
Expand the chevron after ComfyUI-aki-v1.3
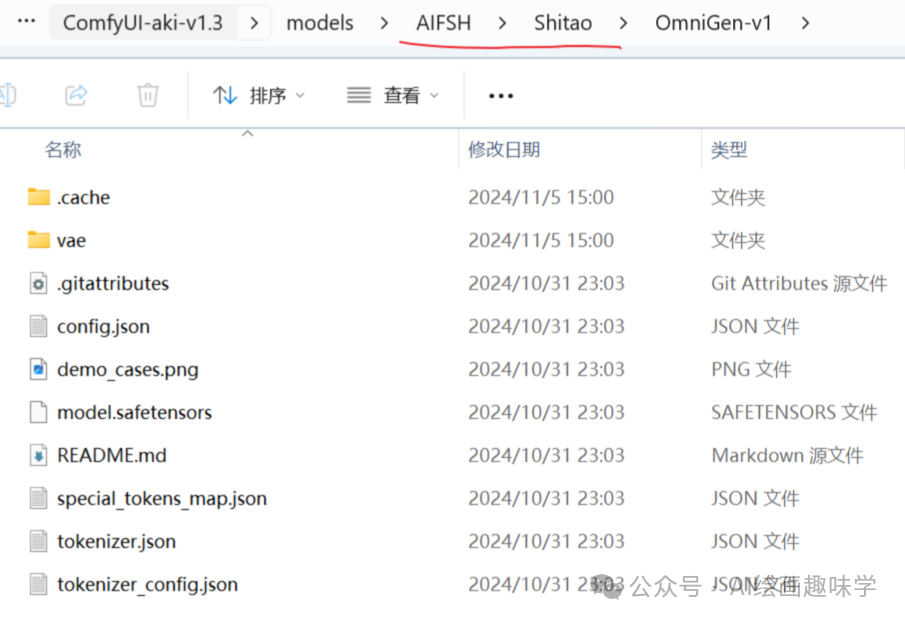[x=254, y=23]
